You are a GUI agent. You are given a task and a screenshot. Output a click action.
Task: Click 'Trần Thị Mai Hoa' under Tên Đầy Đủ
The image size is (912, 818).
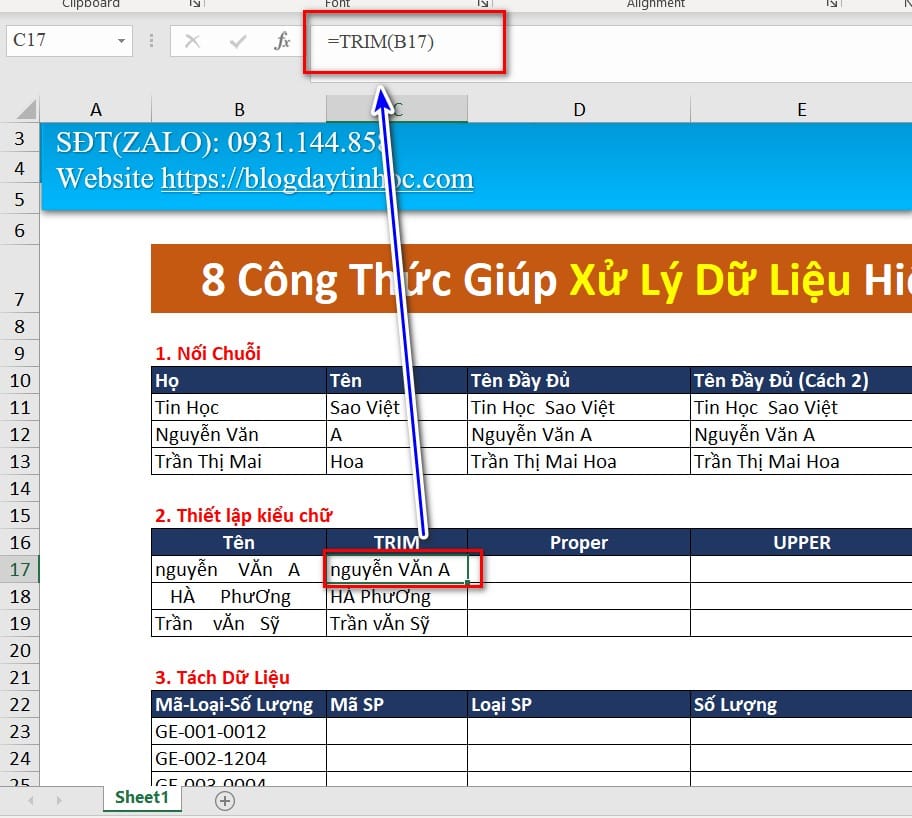click(x=579, y=461)
